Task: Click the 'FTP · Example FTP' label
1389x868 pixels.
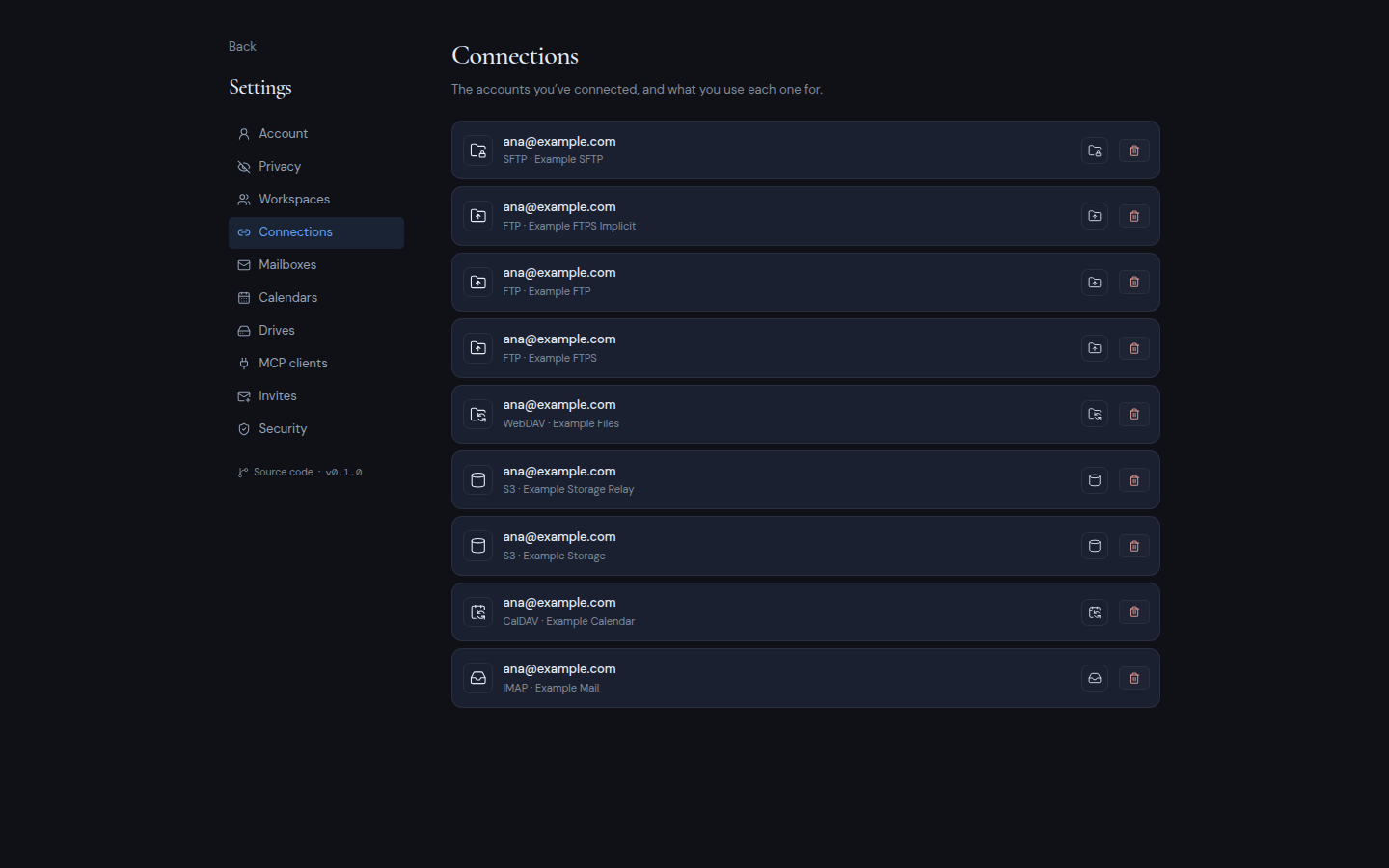Action: (x=546, y=291)
